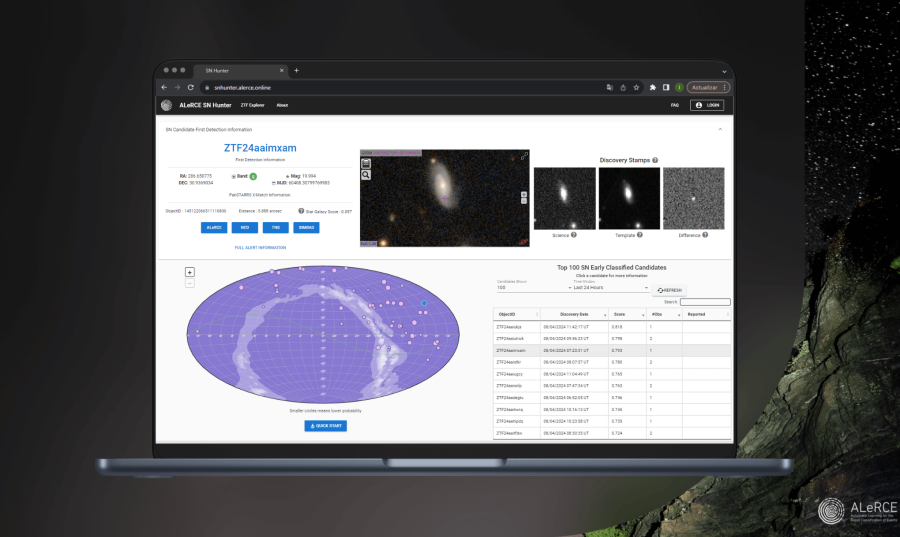Zoom in on the sky map with plus
The width and height of the screenshot is (900, 537).
point(190,272)
